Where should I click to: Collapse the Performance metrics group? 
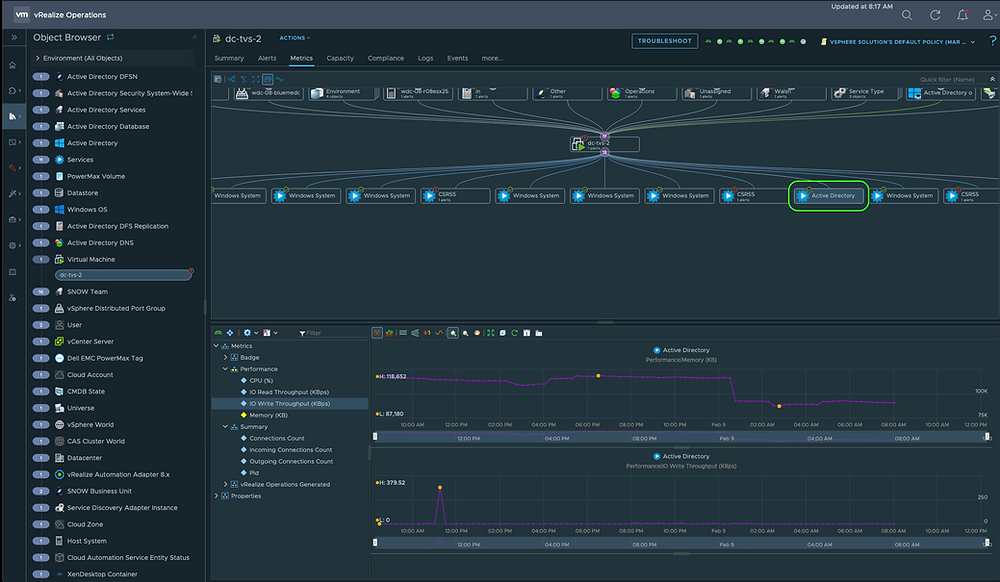click(226, 369)
